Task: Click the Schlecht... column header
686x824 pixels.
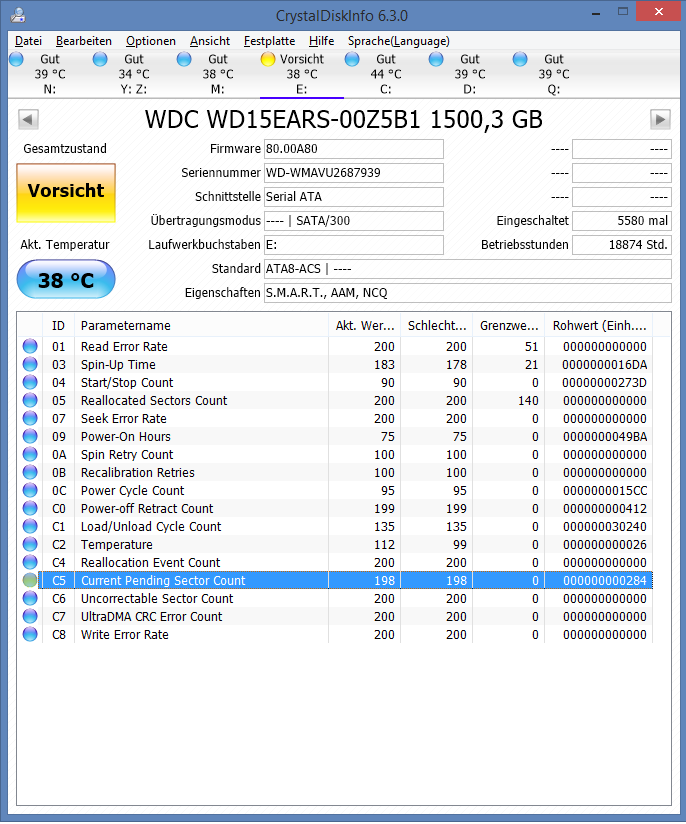Action: [x=437, y=326]
